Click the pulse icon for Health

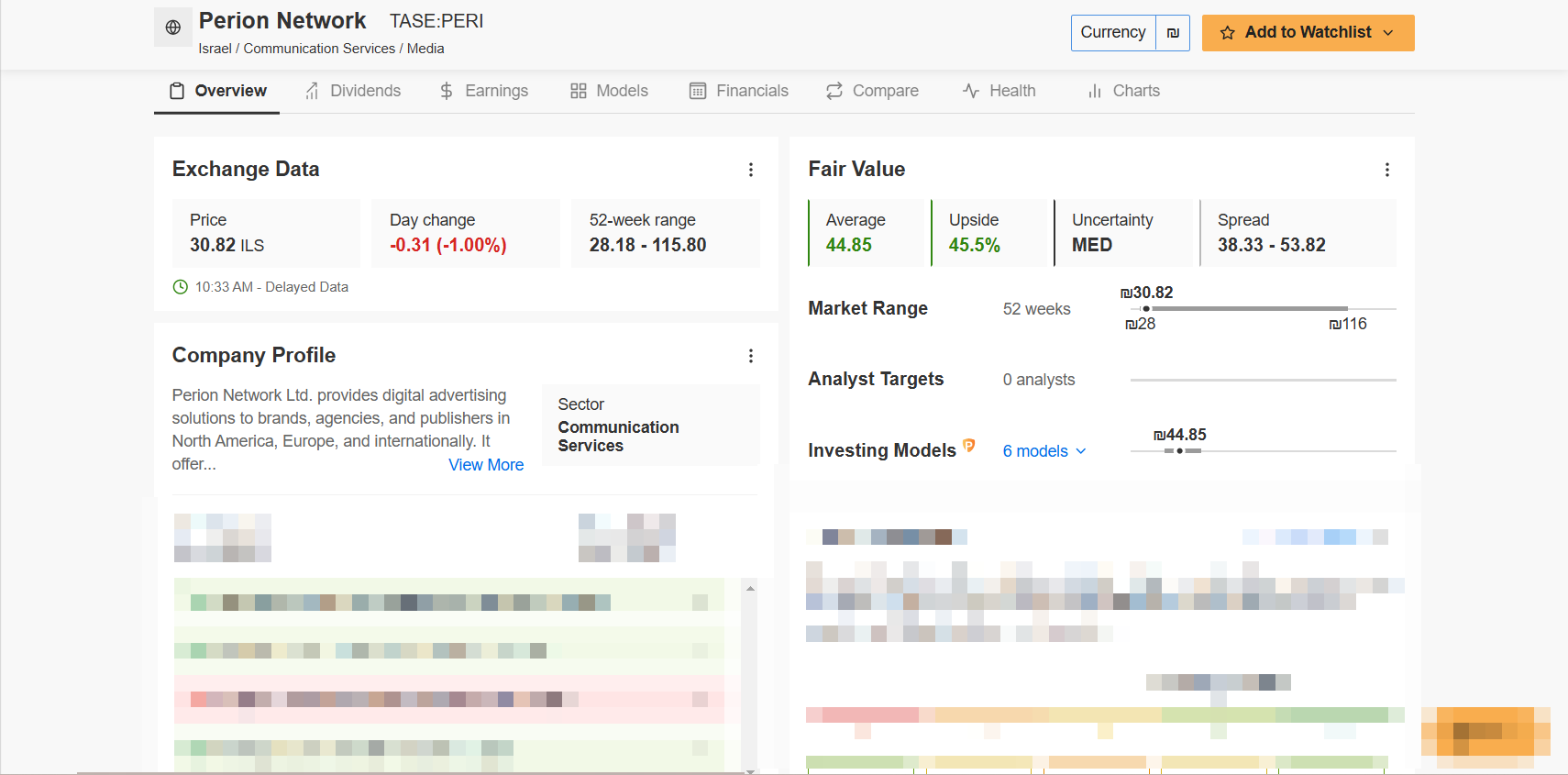pyautogui.click(x=971, y=91)
